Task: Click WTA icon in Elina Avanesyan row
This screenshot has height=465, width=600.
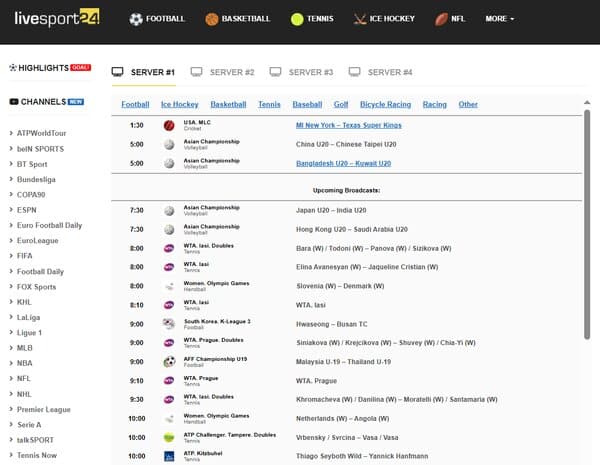Action: point(169,267)
